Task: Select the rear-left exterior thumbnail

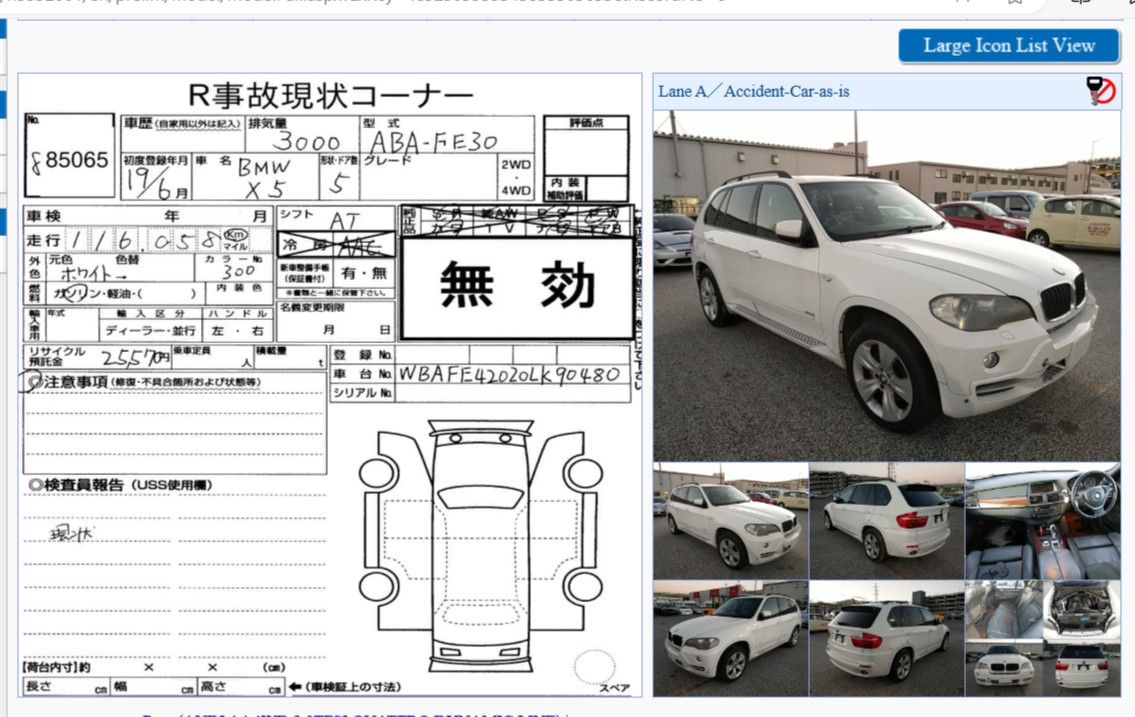Action: click(x=887, y=521)
